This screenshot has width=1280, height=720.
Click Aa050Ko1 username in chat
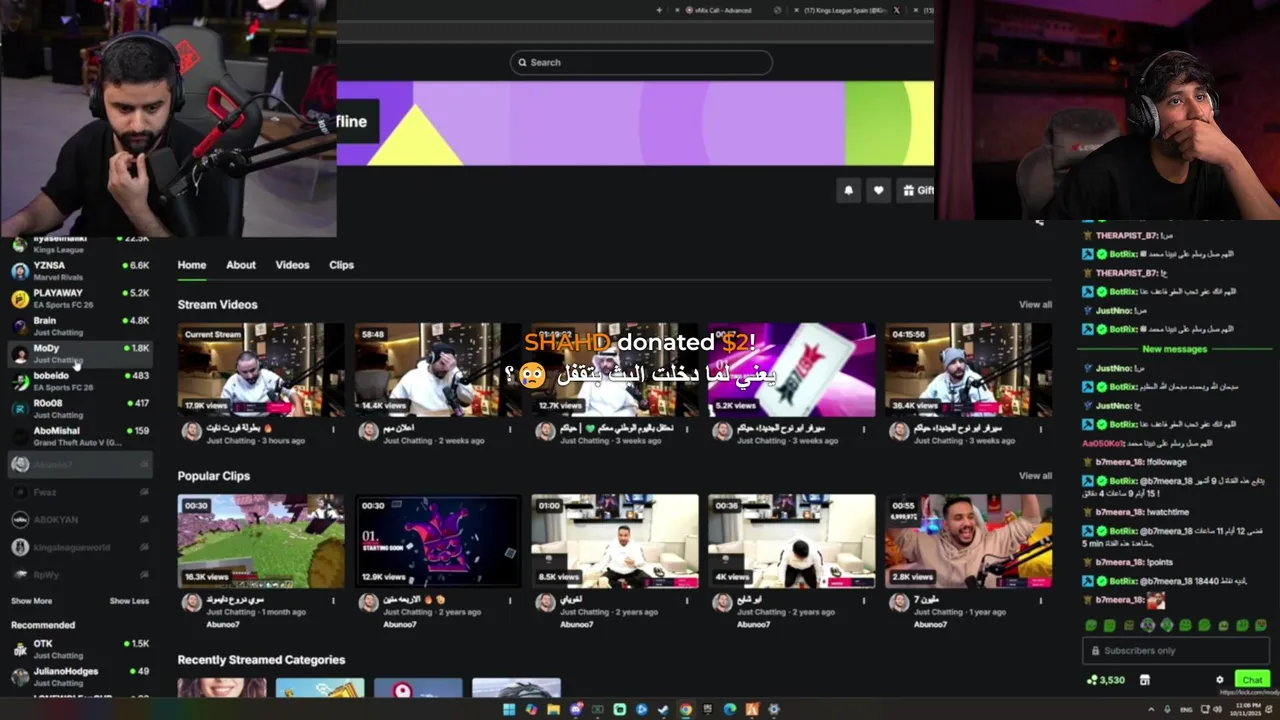point(1104,443)
